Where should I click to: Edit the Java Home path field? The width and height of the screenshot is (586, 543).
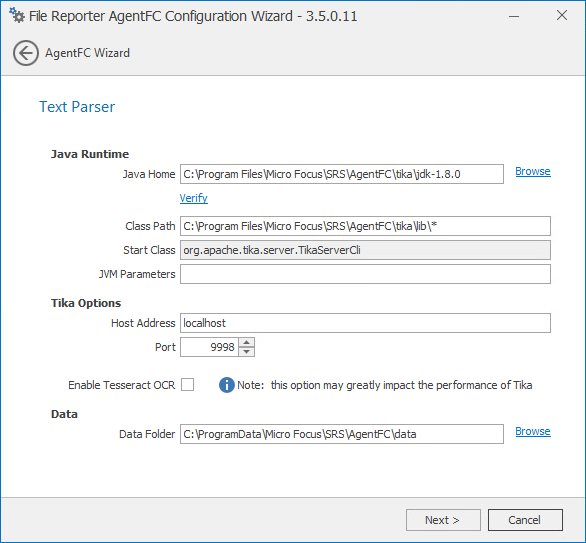tap(342, 174)
